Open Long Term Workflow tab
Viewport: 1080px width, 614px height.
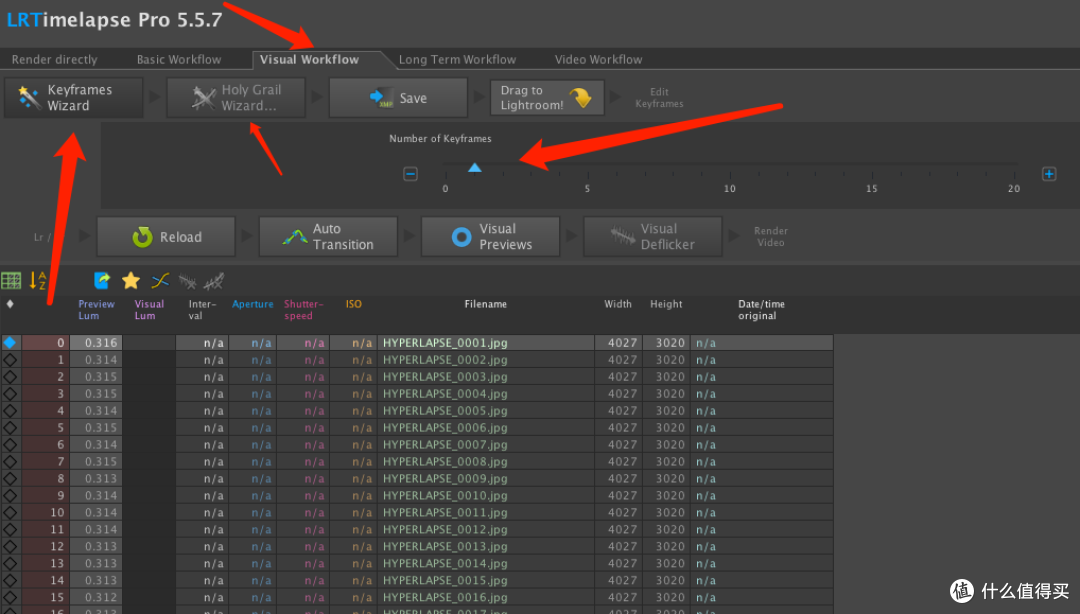pyautogui.click(x=457, y=59)
